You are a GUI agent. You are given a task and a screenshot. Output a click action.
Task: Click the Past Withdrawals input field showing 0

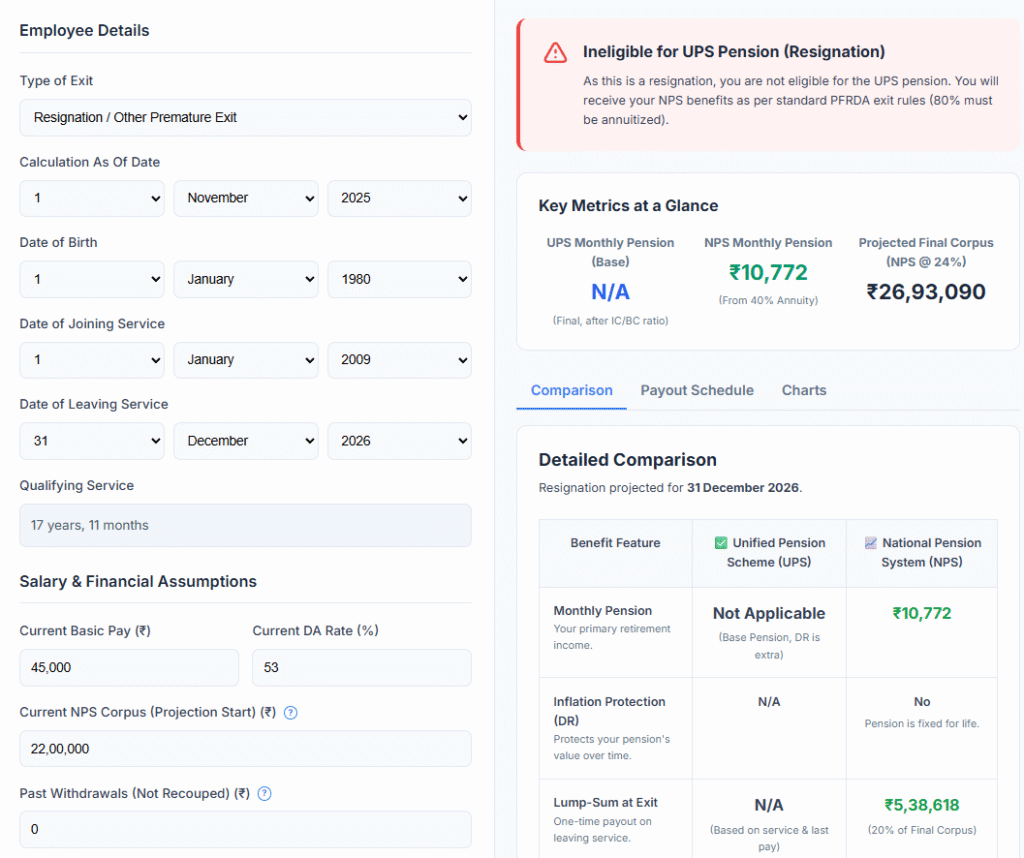pos(245,829)
